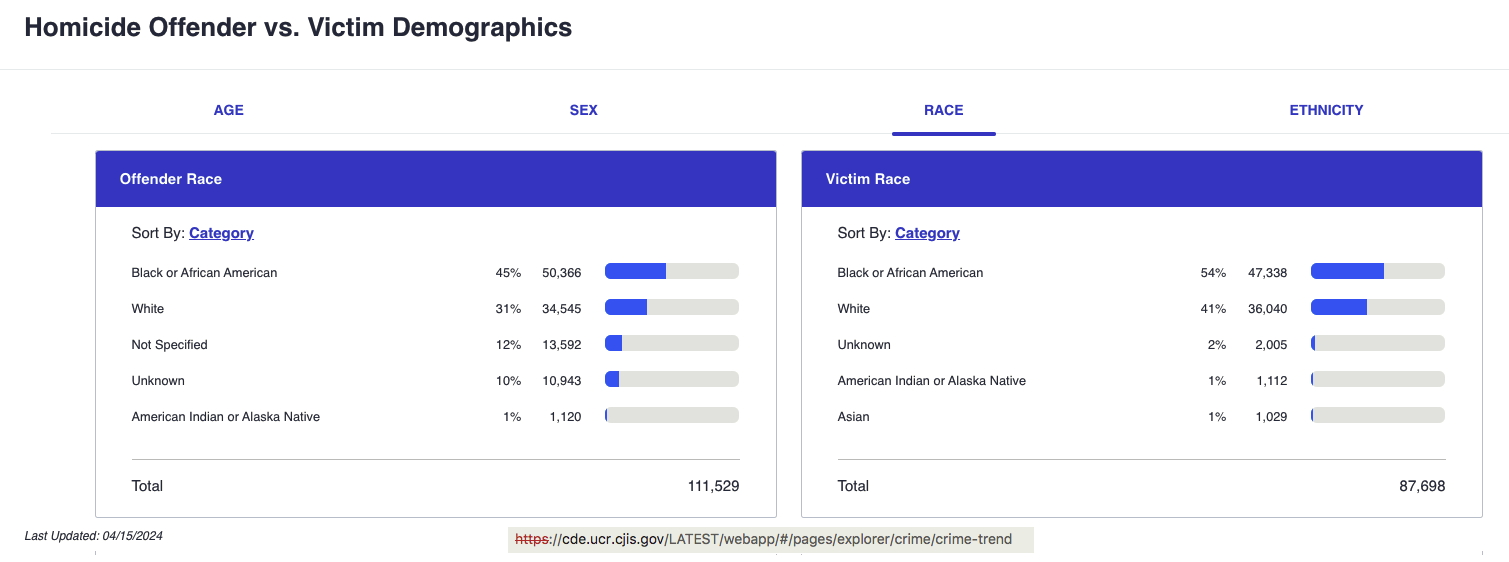Click the Victim Race panel header
Image resolution: width=1509 pixels, height=562 pixels.
1142,179
